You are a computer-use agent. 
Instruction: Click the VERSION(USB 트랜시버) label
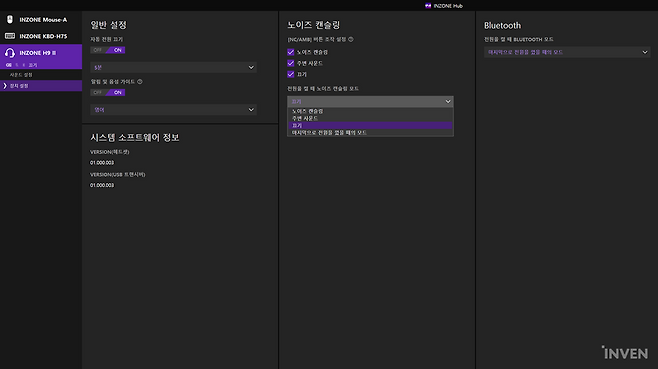pyautogui.click(x=118, y=175)
